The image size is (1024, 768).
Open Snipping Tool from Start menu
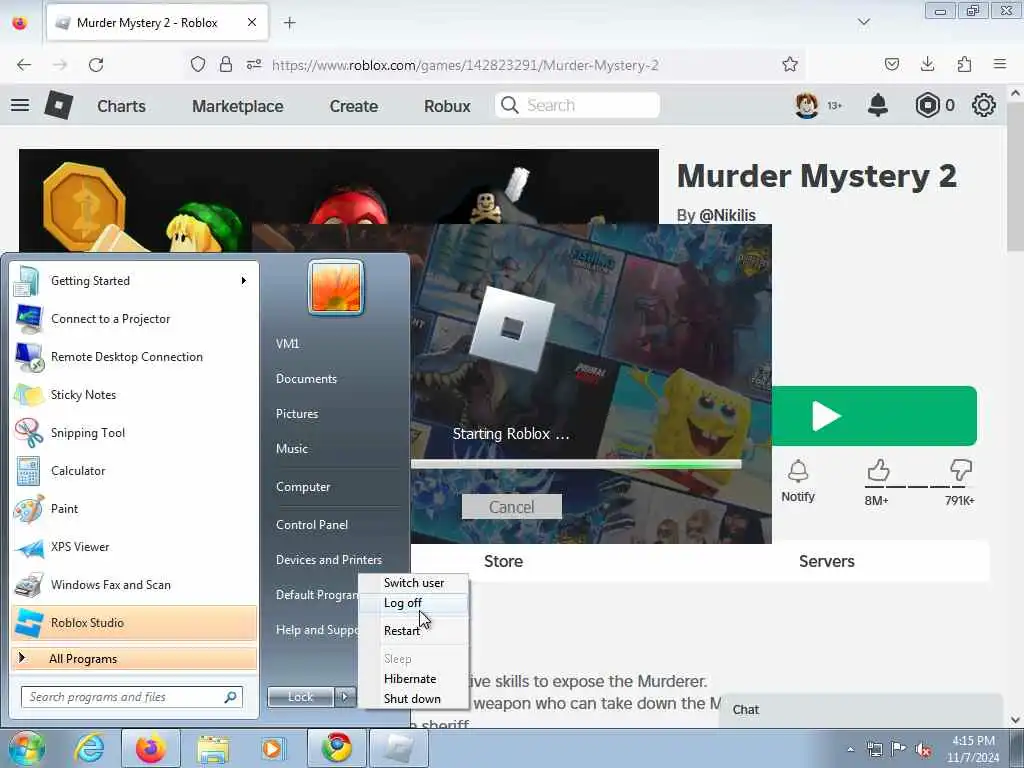(134, 433)
